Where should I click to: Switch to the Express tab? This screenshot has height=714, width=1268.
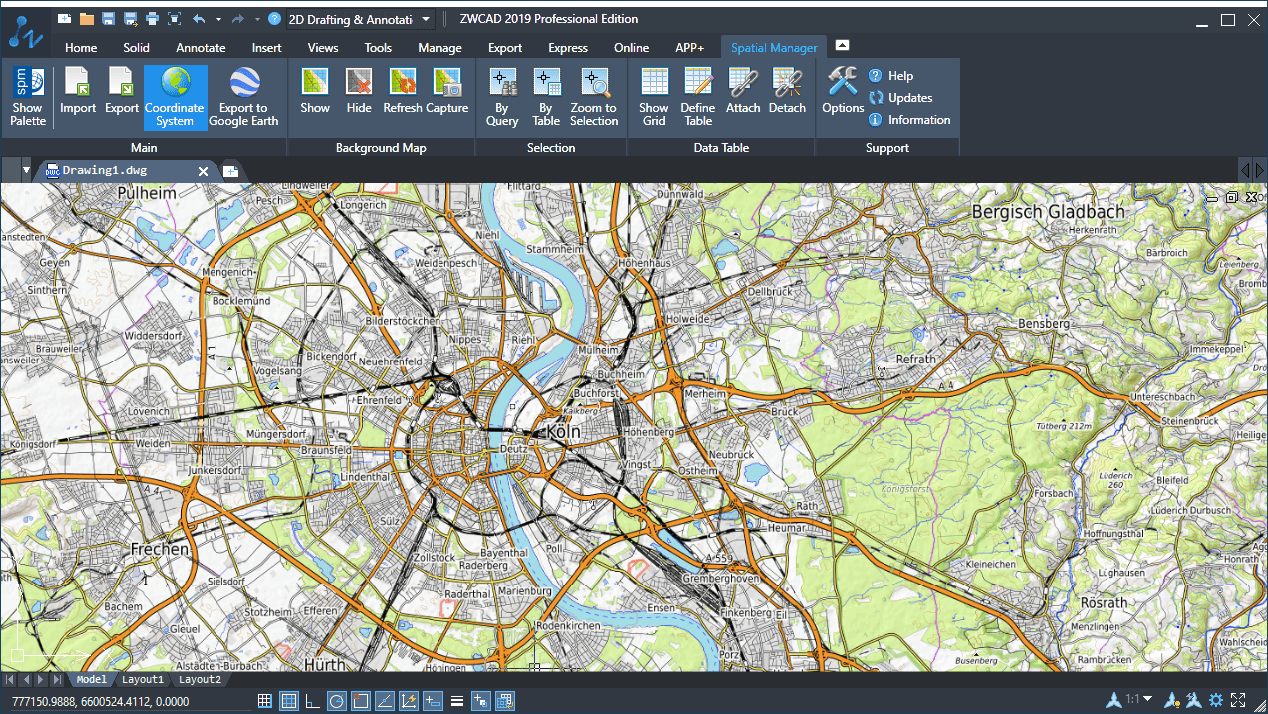[x=567, y=48]
